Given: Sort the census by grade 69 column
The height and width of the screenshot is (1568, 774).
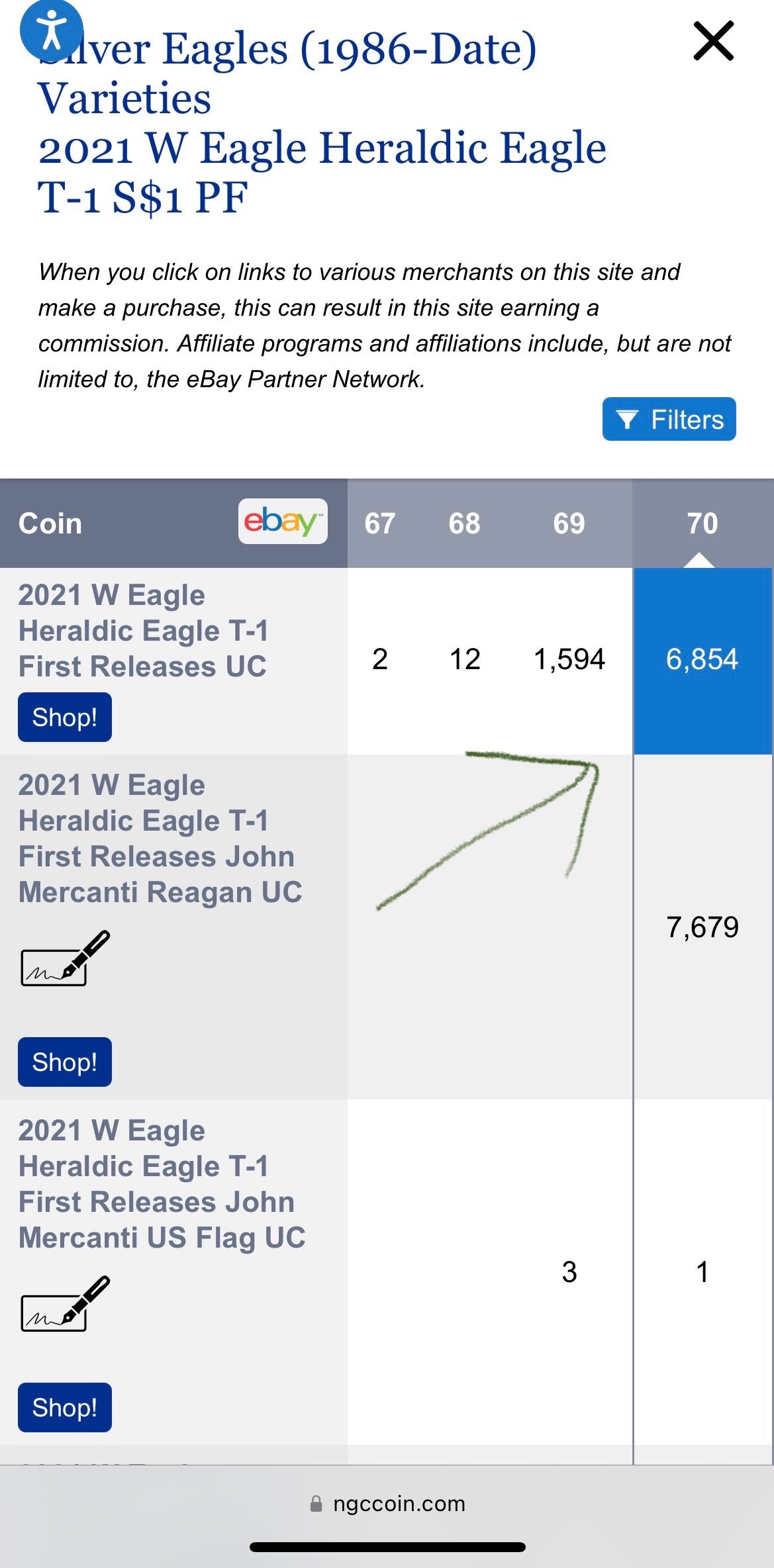Looking at the screenshot, I should click(x=568, y=523).
